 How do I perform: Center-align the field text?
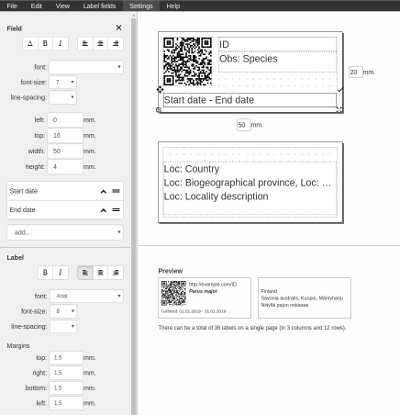tap(100, 43)
